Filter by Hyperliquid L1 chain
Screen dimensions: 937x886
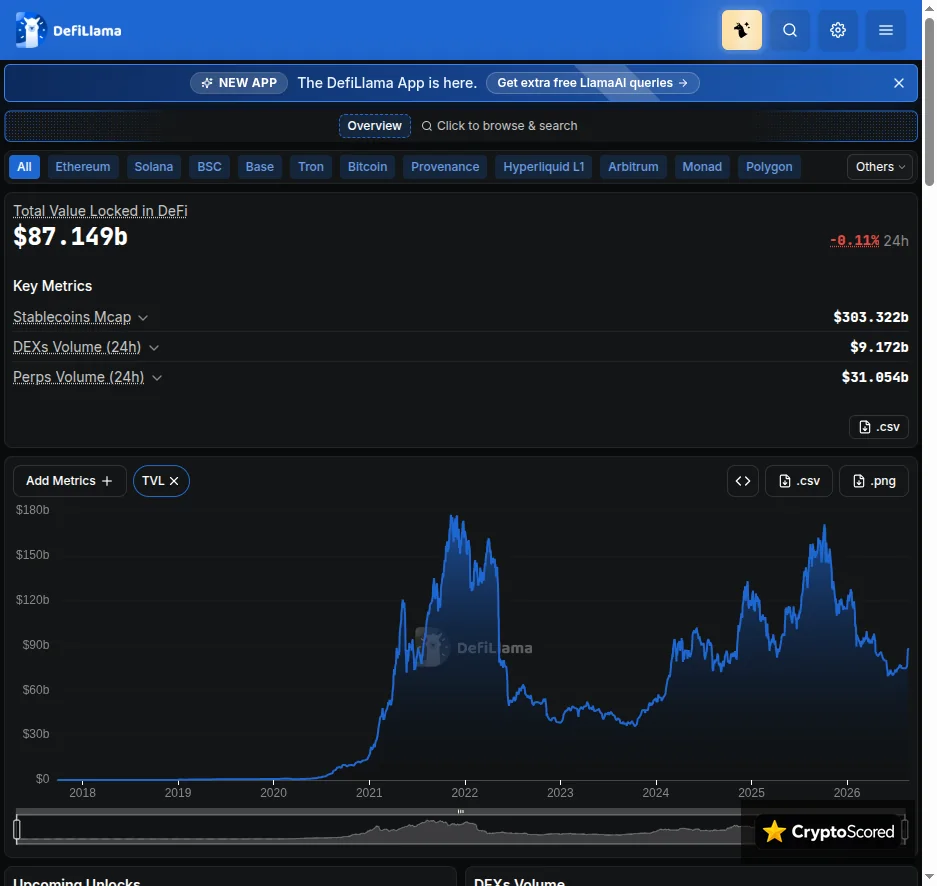pos(544,167)
